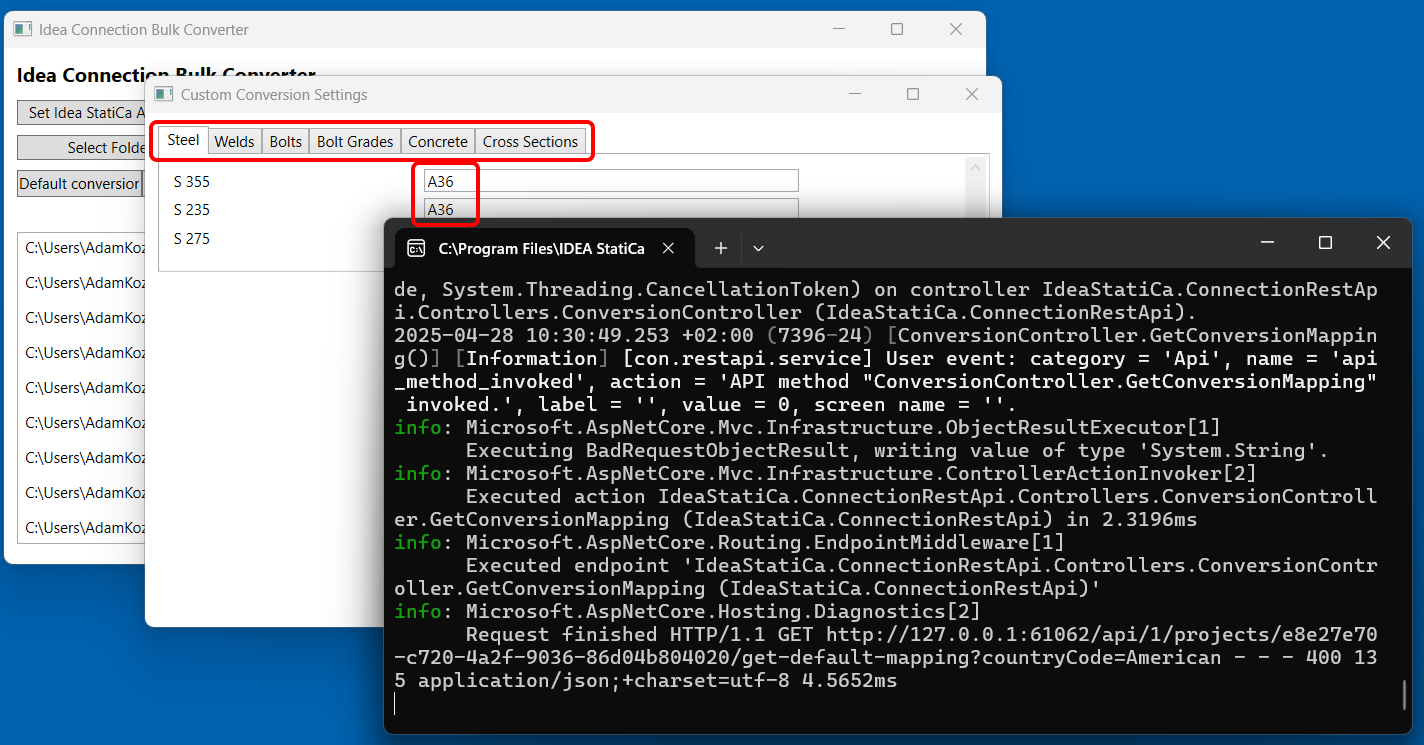The width and height of the screenshot is (1424, 745).
Task: Focus the A36 field for S 235
Action: coord(612,209)
